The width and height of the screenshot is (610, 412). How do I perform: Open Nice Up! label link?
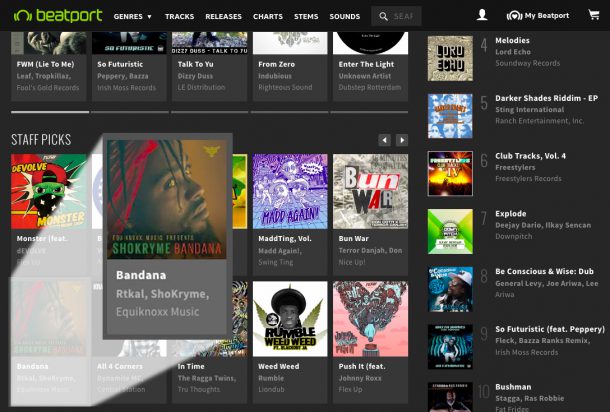coord(352,262)
